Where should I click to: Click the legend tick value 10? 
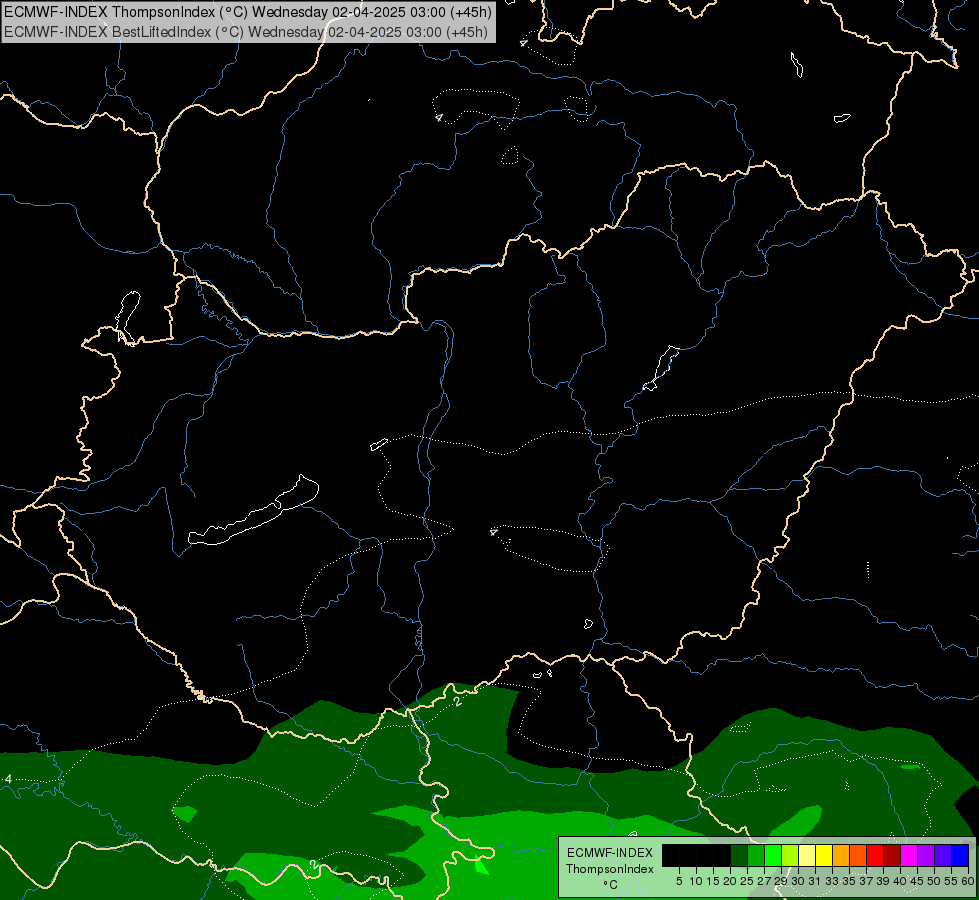tap(696, 881)
